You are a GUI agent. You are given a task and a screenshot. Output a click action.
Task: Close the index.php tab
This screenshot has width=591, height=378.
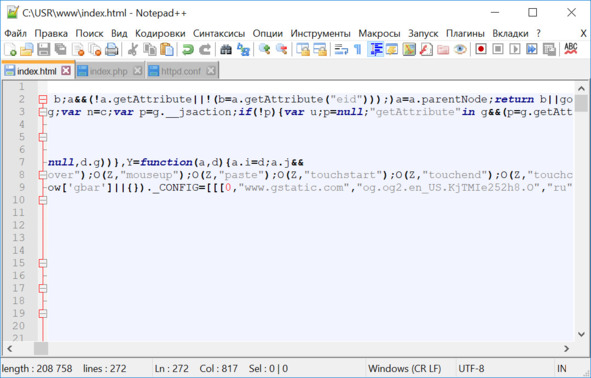[x=138, y=70]
